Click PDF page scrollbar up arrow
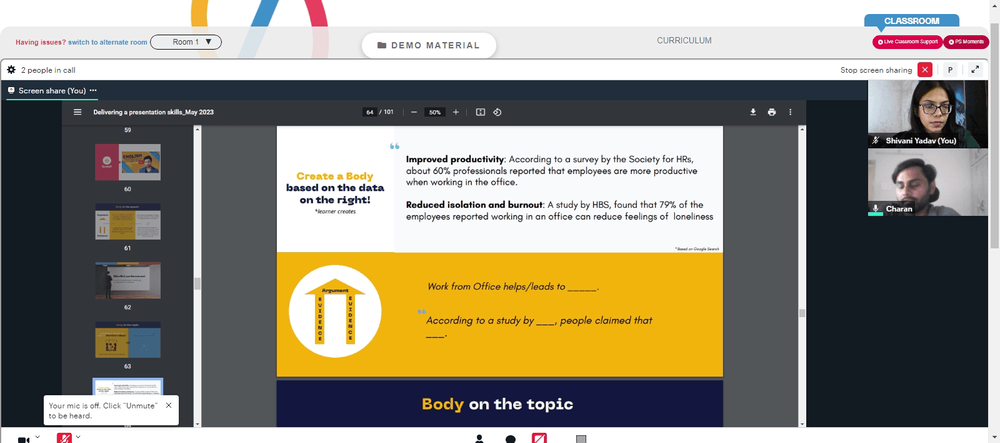Screen dimensions: 1000x443 pyautogui.click(x=802, y=129)
